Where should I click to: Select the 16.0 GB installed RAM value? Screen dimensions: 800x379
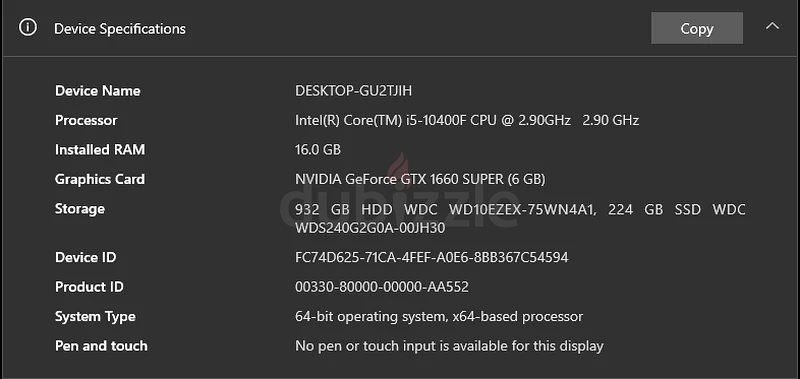tap(318, 150)
